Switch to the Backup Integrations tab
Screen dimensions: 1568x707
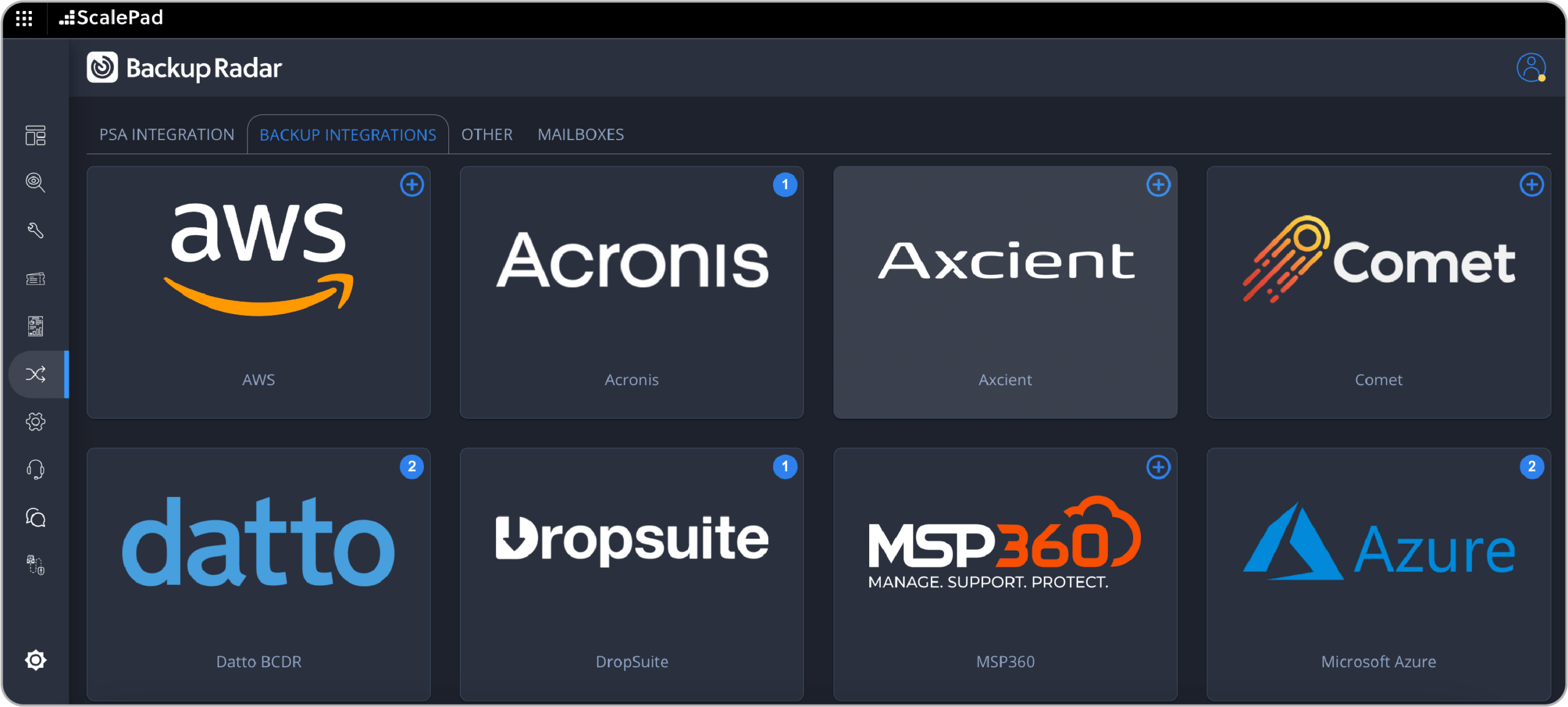pos(348,135)
